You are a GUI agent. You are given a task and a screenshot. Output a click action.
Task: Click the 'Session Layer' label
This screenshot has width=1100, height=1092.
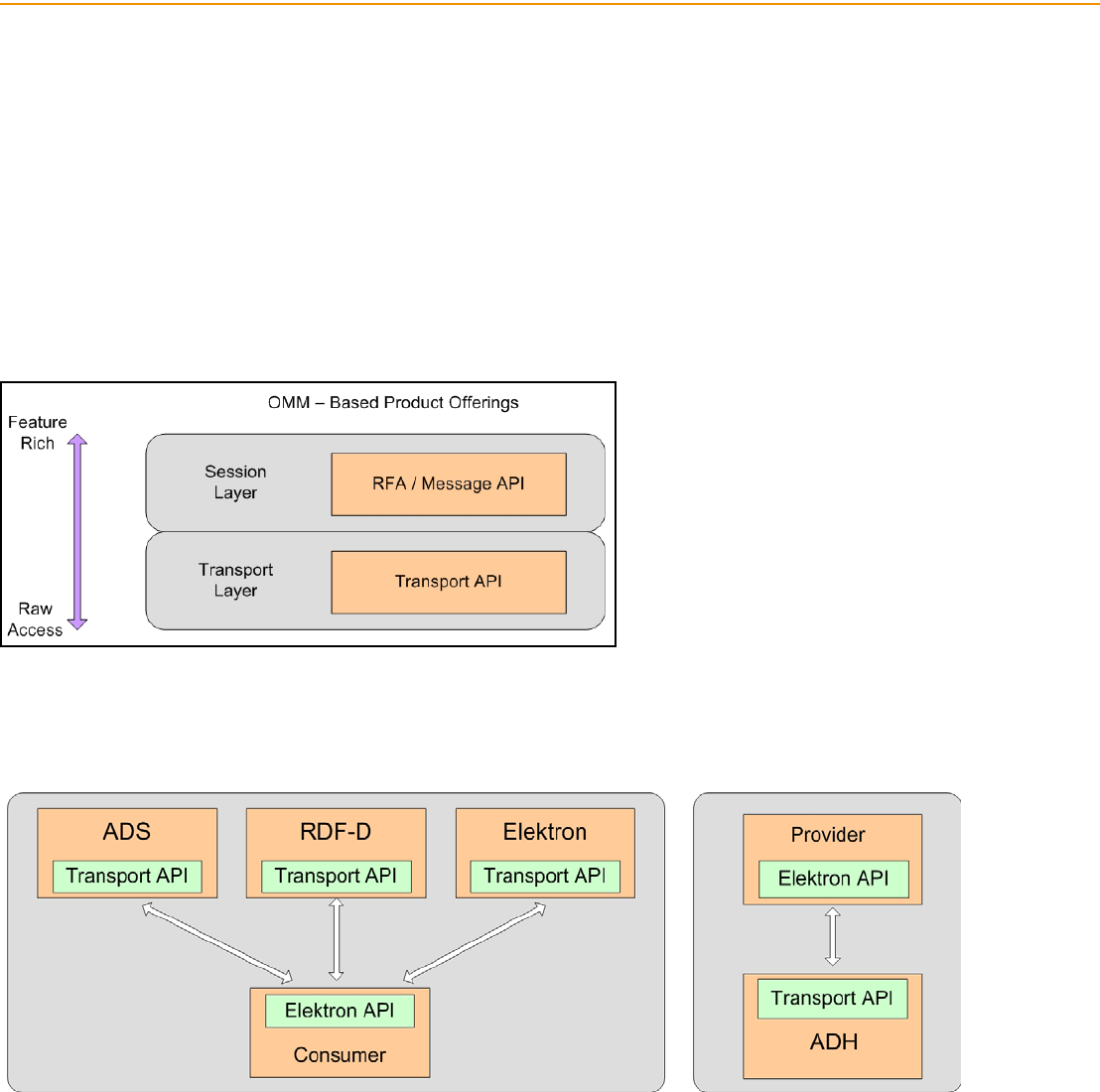[x=235, y=481]
